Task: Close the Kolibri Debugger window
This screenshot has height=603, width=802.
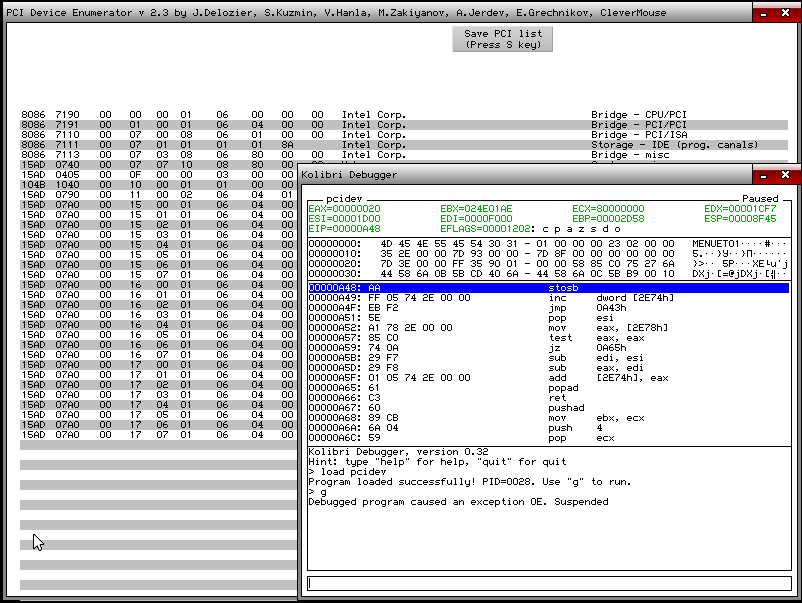Action: click(x=786, y=175)
